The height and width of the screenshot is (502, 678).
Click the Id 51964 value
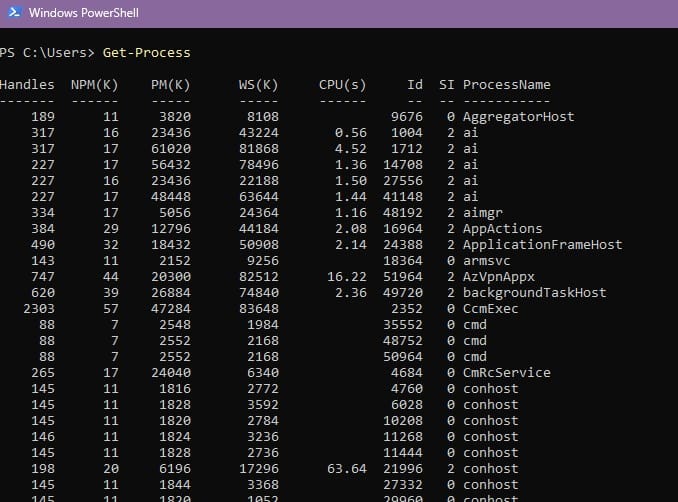pos(403,277)
